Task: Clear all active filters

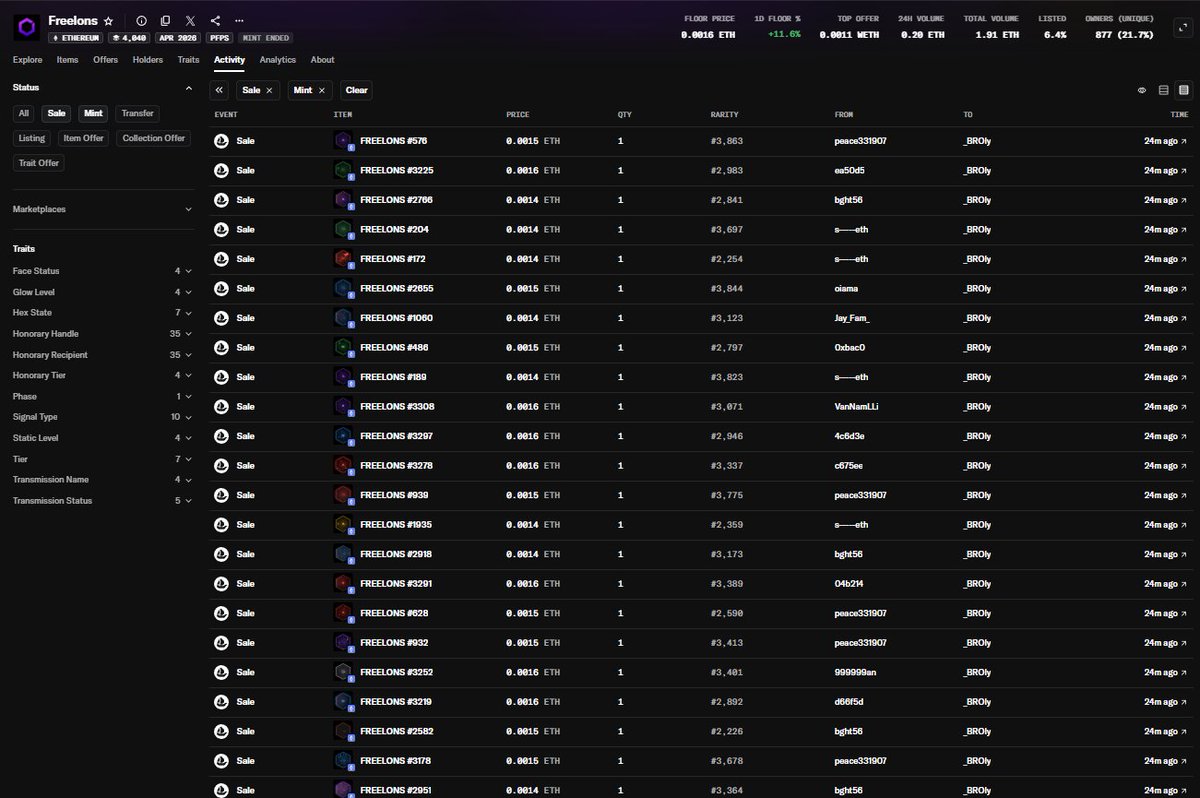Action: coord(357,90)
